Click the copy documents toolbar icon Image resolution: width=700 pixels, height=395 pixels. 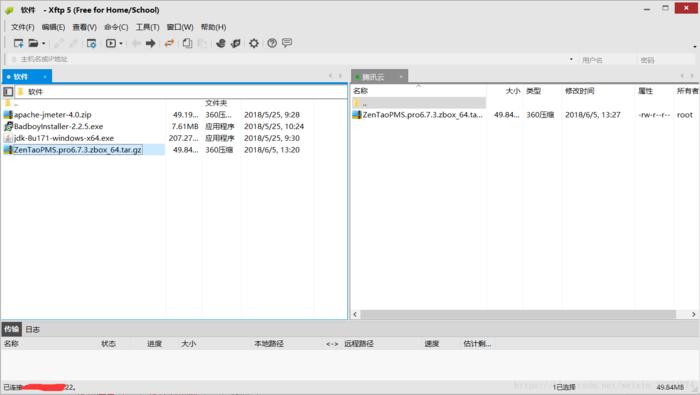point(188,43)
